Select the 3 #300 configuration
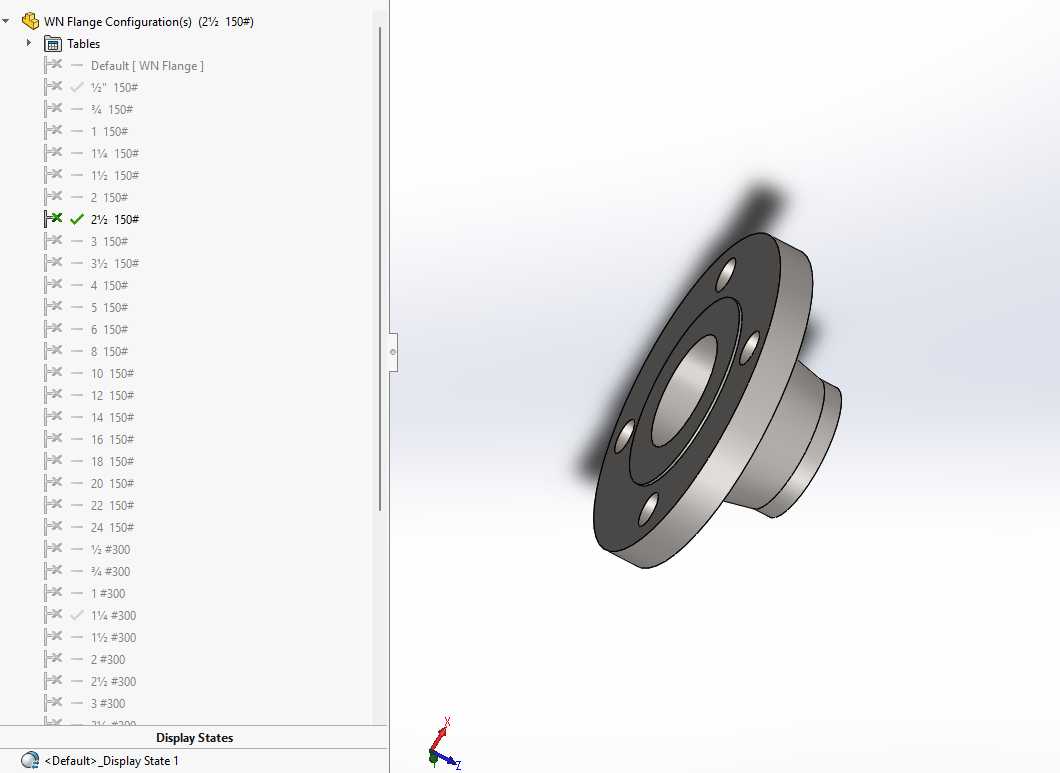1060x773 pixels. tap(108, 703)
